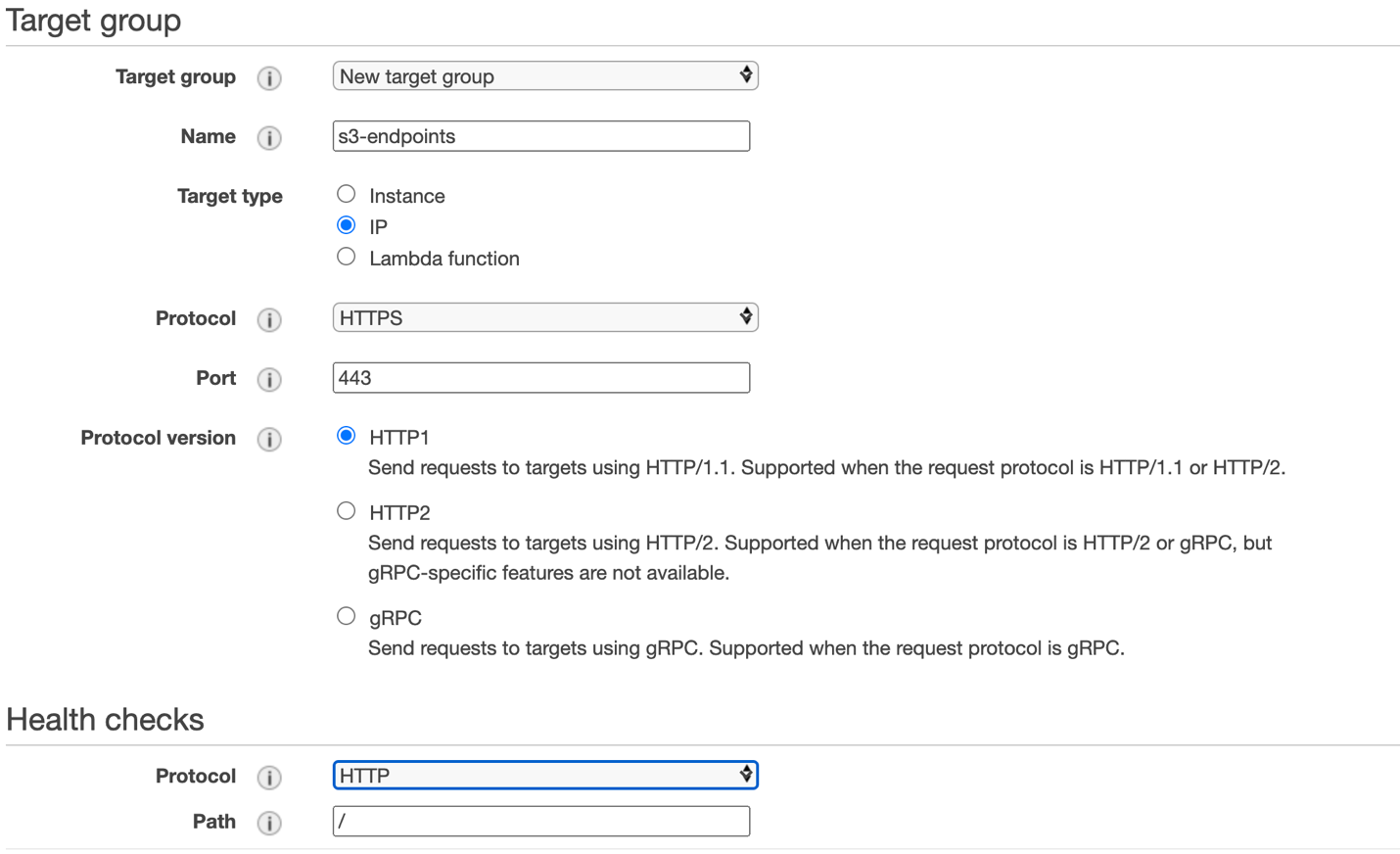Click the health checks Protocol info icon
This screenshot has width=1400, height=854.
click(x=268, y=776)
